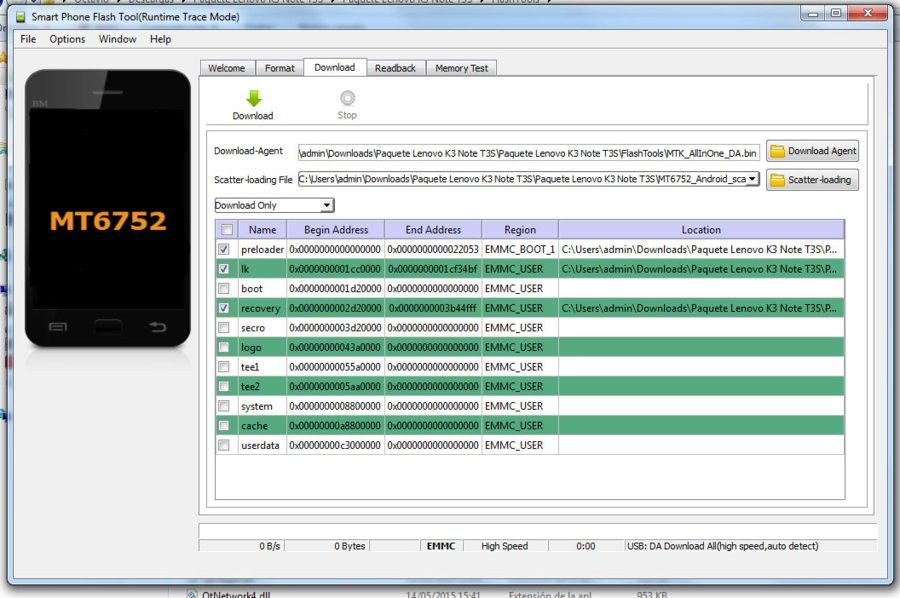The image size is (900, 598).
Task: Open the Options menu
Action: click(x=67, y=39)
